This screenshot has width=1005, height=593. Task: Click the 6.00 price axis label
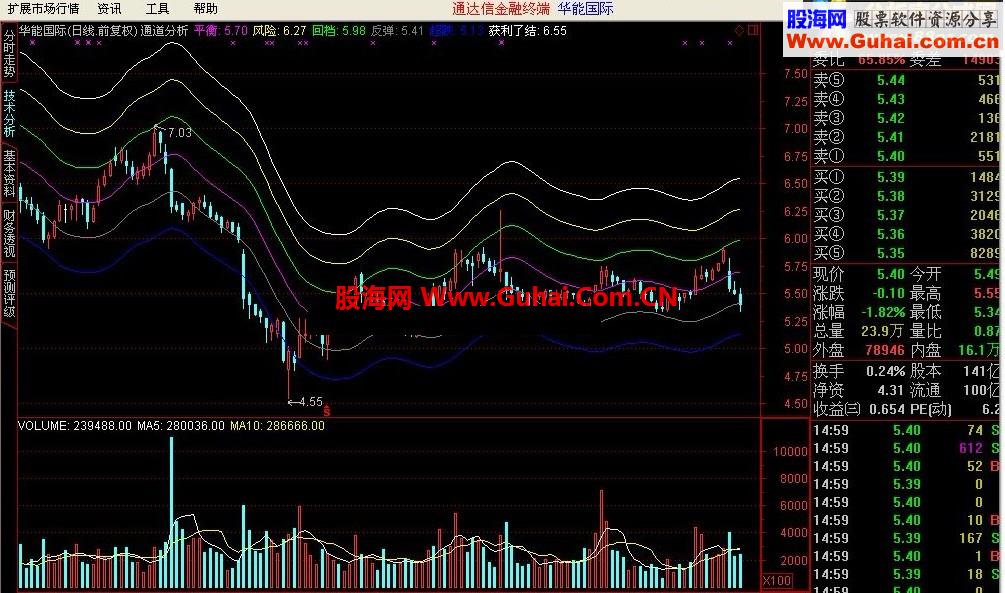click(795, 238)
